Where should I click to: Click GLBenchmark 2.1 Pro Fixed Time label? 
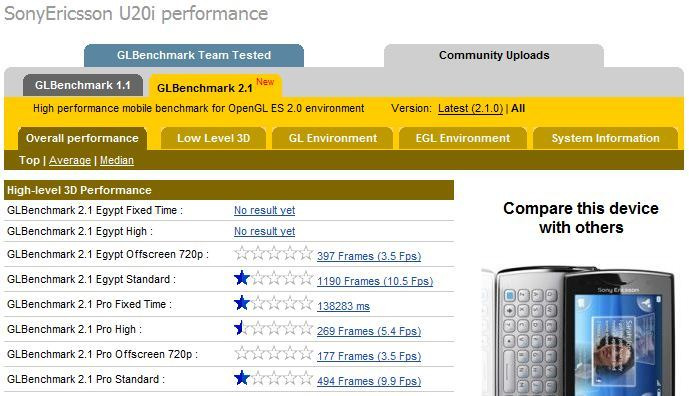coord(90,304)
